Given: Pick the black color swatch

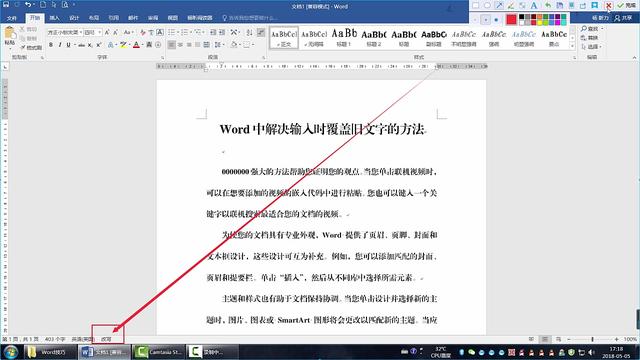Looking at the screenshot, I should coord(522,17).
